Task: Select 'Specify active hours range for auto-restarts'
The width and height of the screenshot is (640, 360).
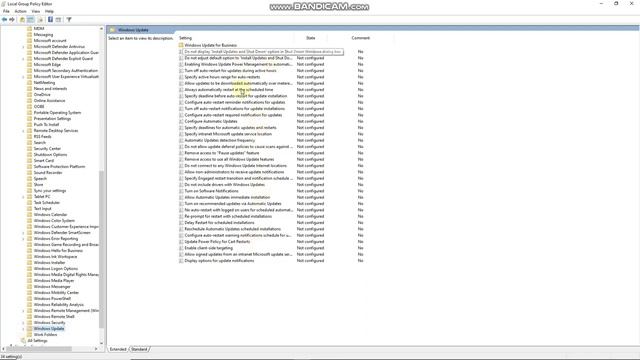Action: click(222, 77)
